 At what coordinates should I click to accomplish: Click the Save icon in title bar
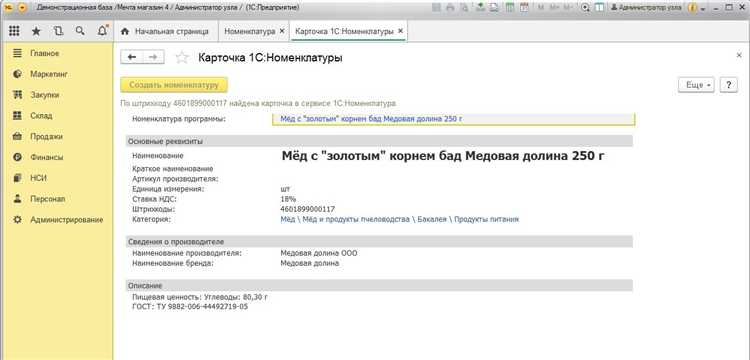(435, 8)
